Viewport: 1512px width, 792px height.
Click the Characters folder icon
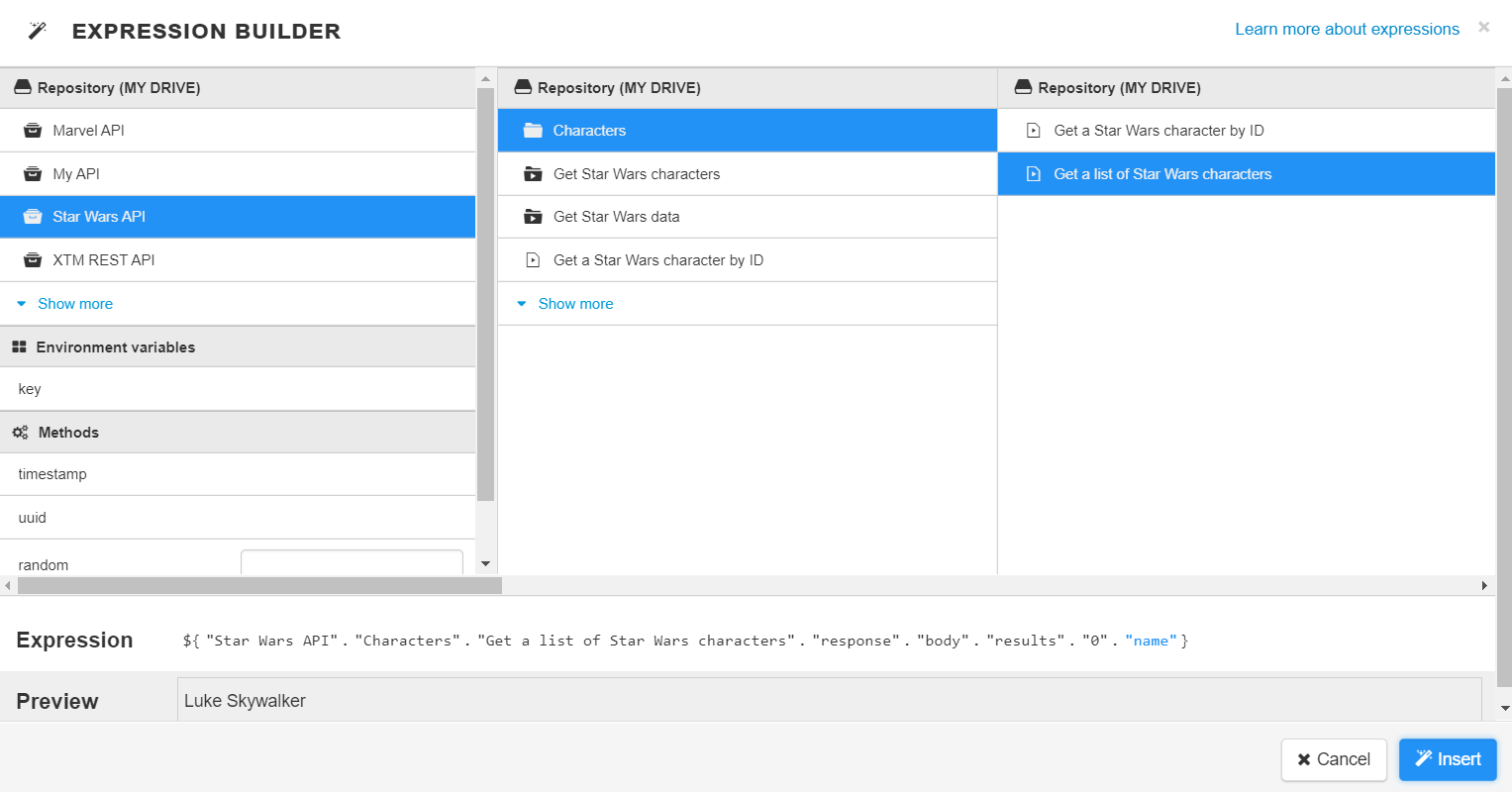point(533,131)
